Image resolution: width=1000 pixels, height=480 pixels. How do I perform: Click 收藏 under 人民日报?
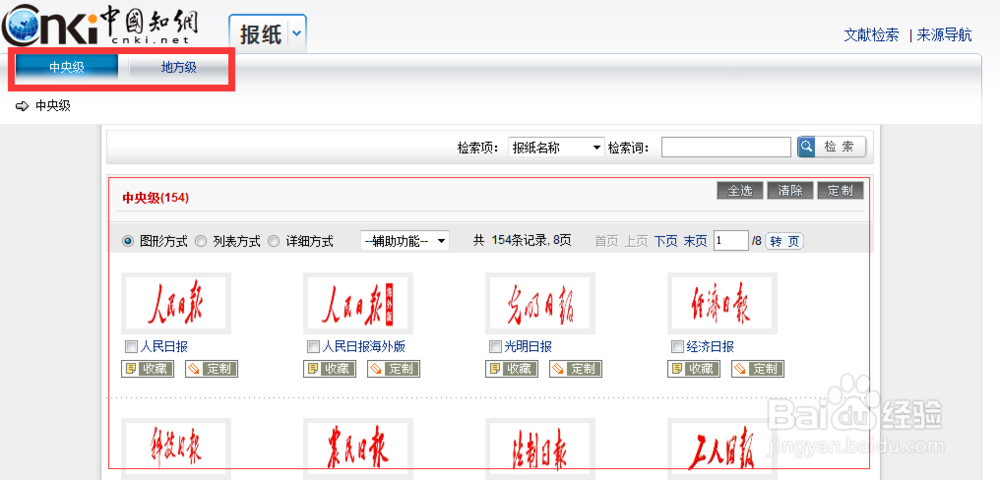coord(148,368)
